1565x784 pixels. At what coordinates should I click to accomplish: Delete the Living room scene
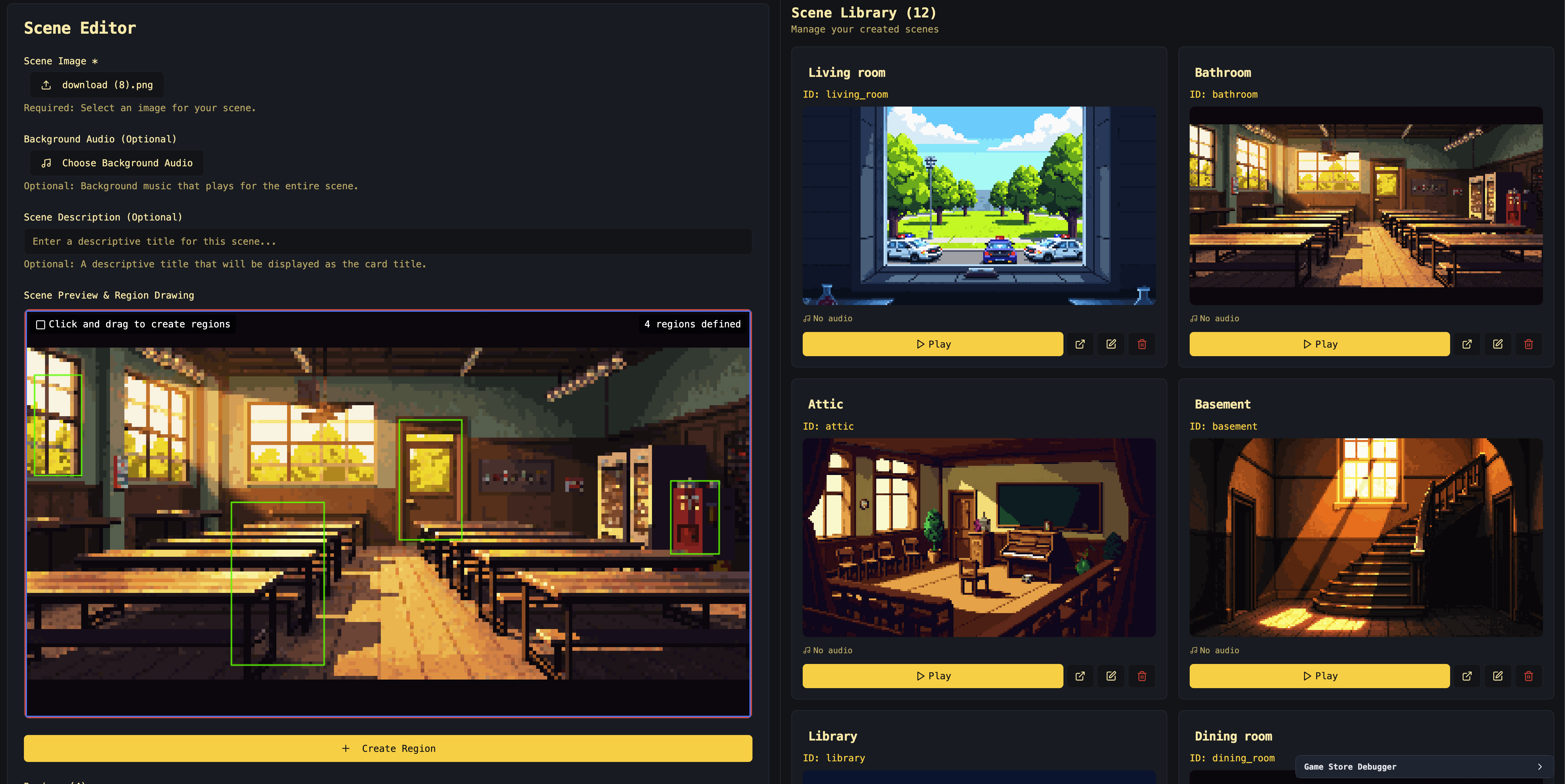pyautogui.click(x=1142, y=344)
